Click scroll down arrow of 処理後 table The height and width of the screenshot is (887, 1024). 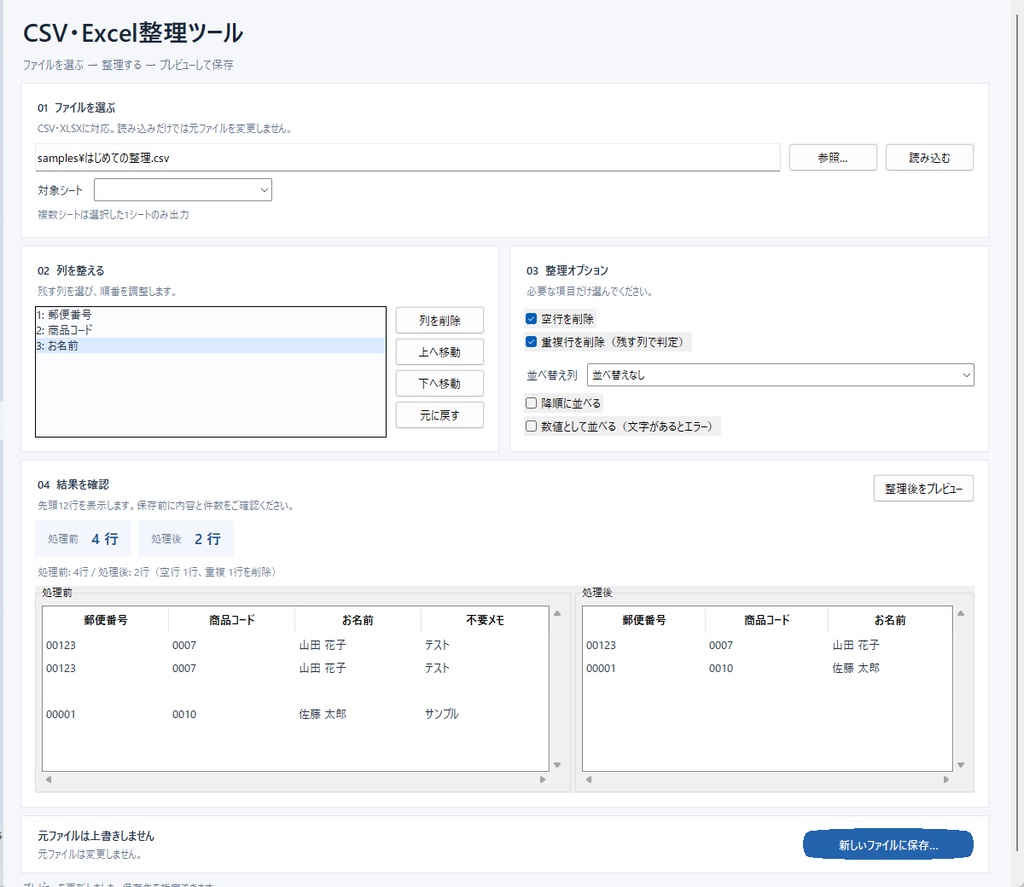pyautogui.click(x=961, y=765)
